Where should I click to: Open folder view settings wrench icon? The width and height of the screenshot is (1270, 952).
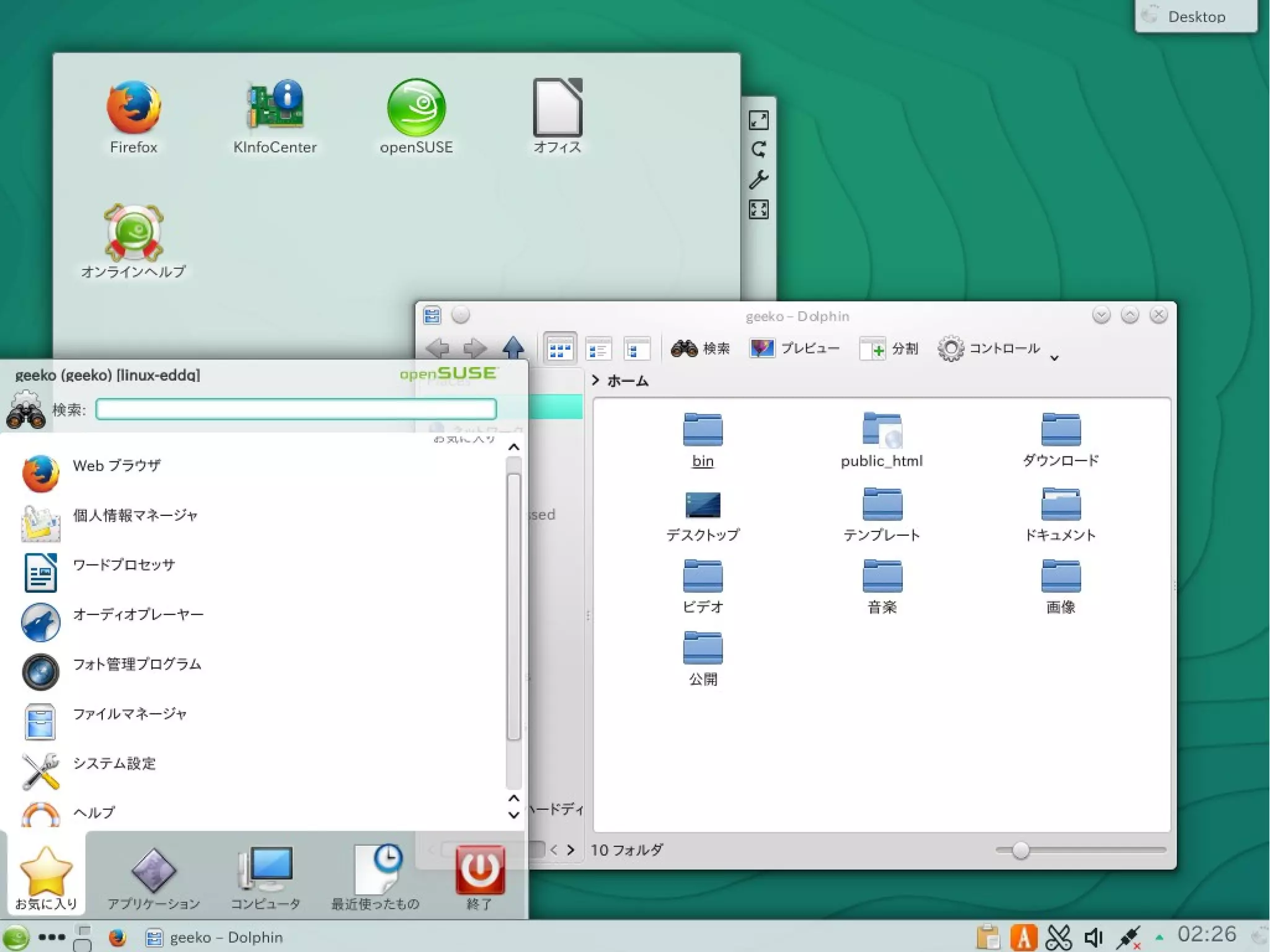tap(758, 180)
